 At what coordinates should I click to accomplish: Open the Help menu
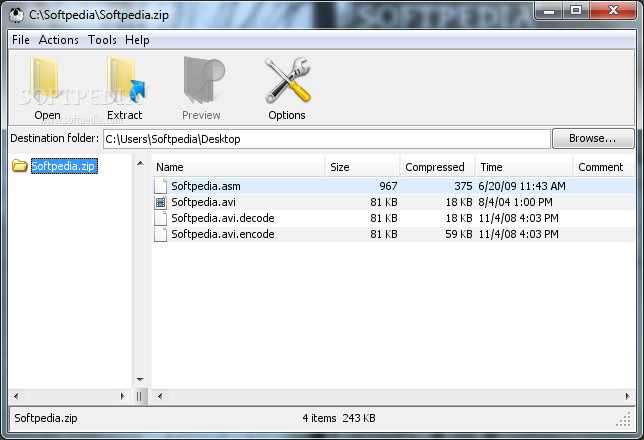click(x=137, y=40)
